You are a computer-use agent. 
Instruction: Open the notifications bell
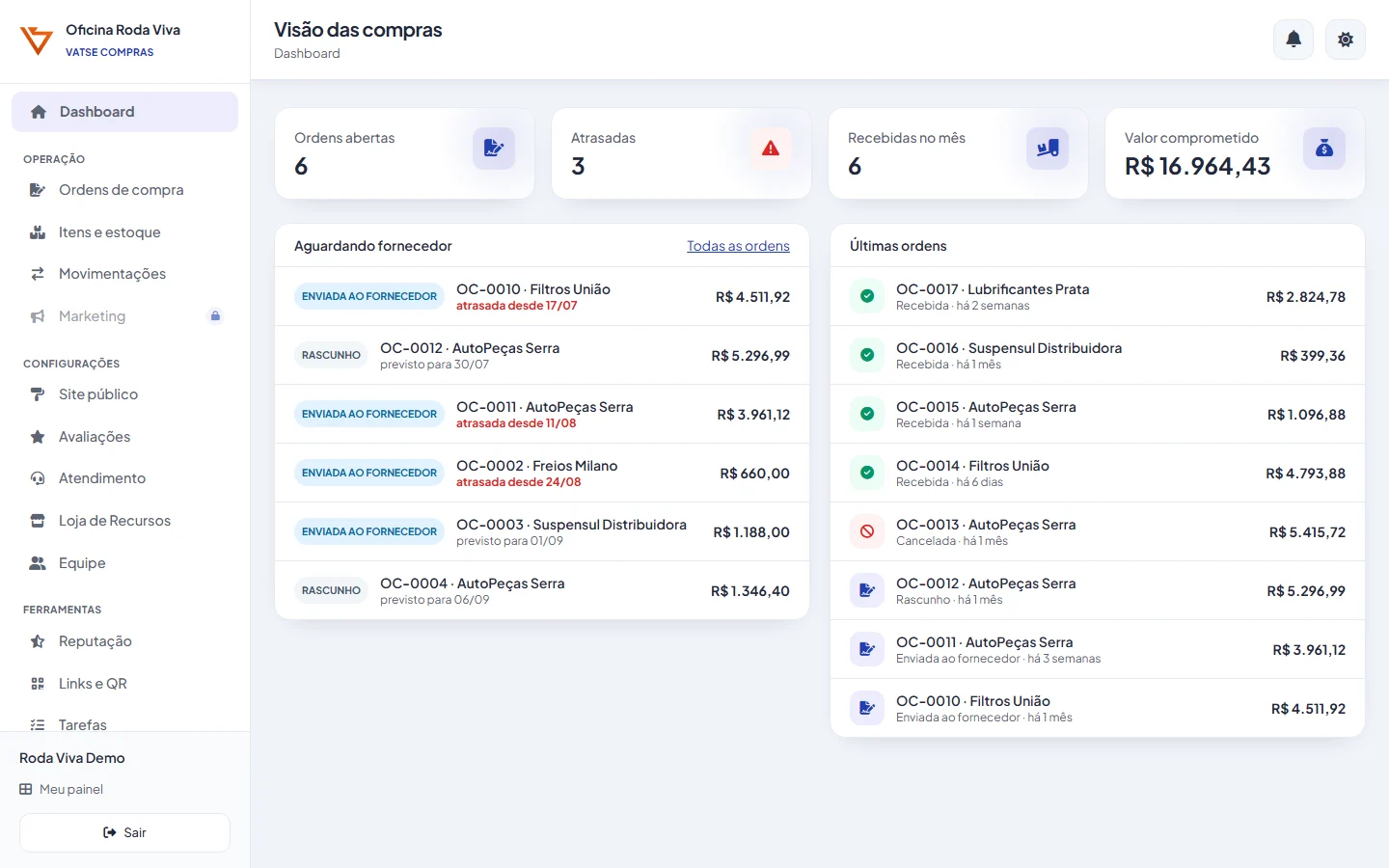pyautogui.click(x=1294, y=40)
